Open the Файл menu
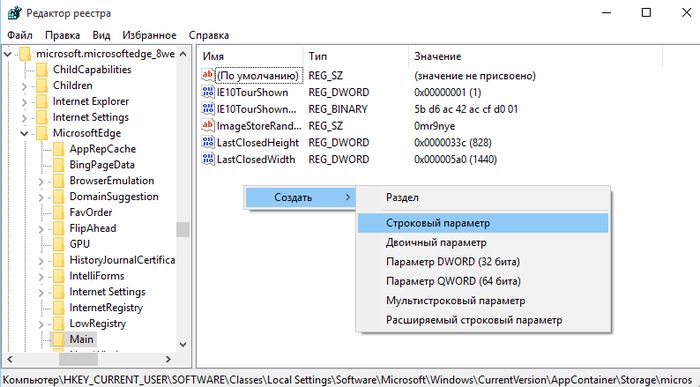The width and height of the screenshot is (700, 387). coord(20,35)
